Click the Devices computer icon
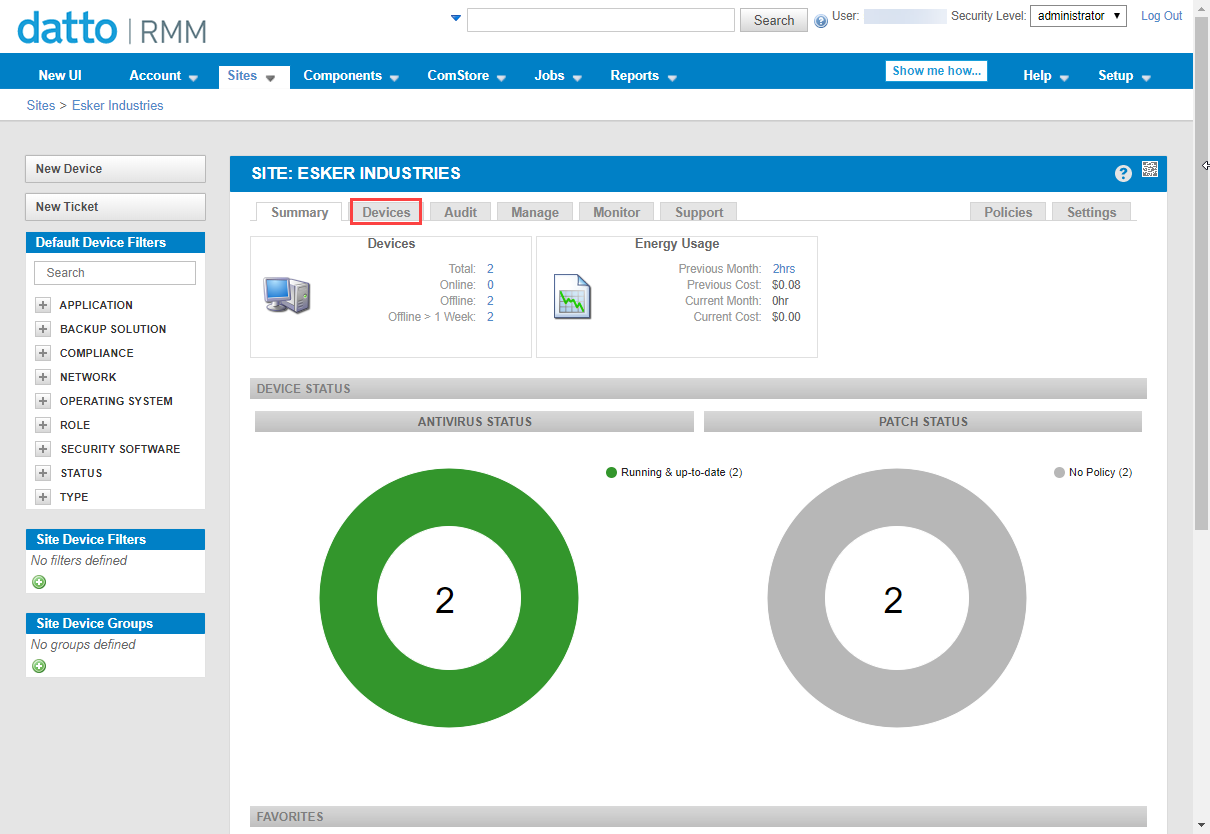The image size is (1210, 834). click(x=287, y=294)
